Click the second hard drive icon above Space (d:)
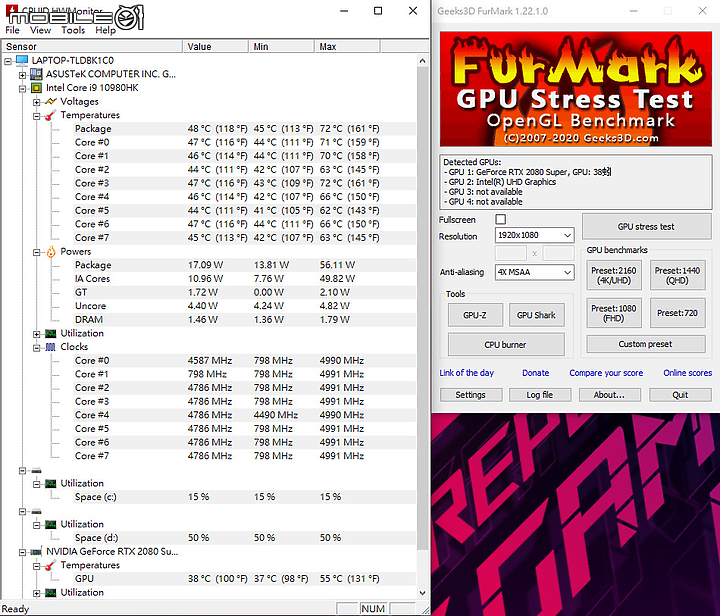This screenshot has height=616, width=720. click(36, 511)
